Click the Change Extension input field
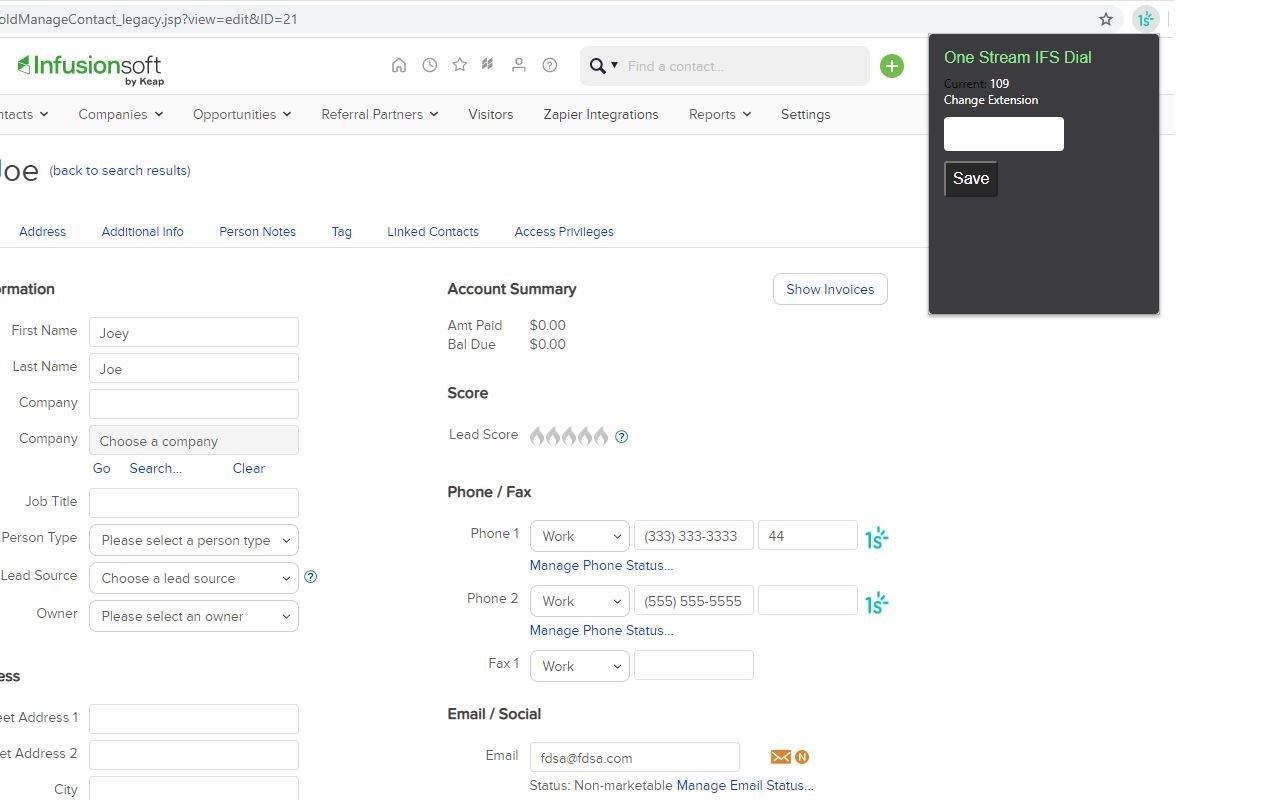The image size is (1280, 800). click(x=1004, y=134)
